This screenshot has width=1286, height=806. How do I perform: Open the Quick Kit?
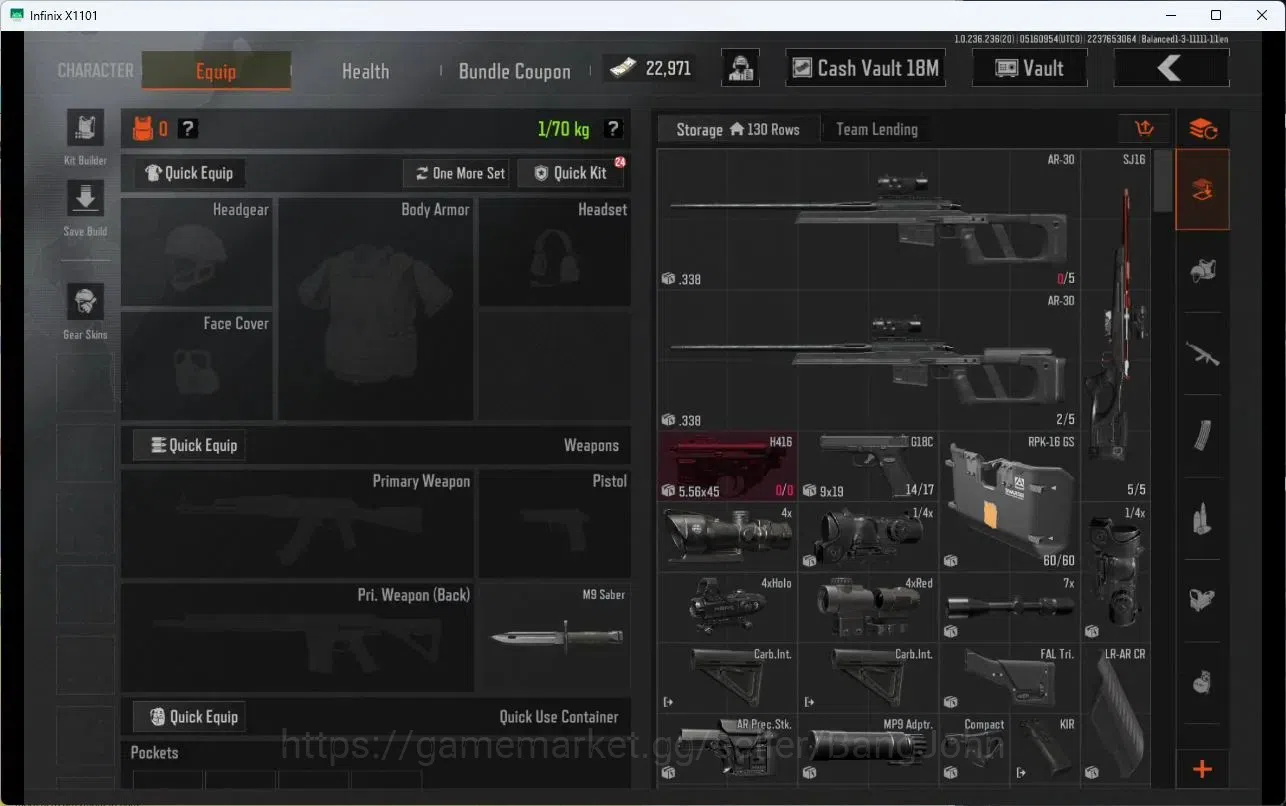(x=570, y=173)
